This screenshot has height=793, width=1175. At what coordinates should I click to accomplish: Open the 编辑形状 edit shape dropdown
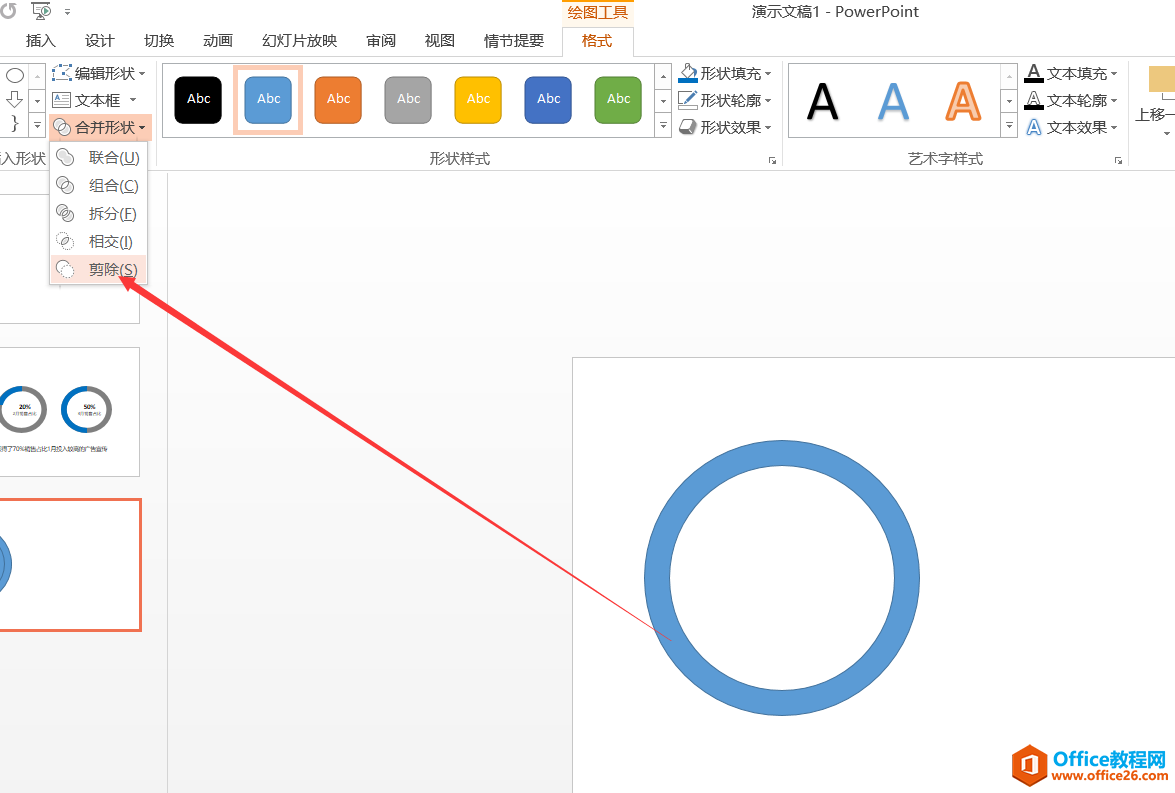point(98,73)
